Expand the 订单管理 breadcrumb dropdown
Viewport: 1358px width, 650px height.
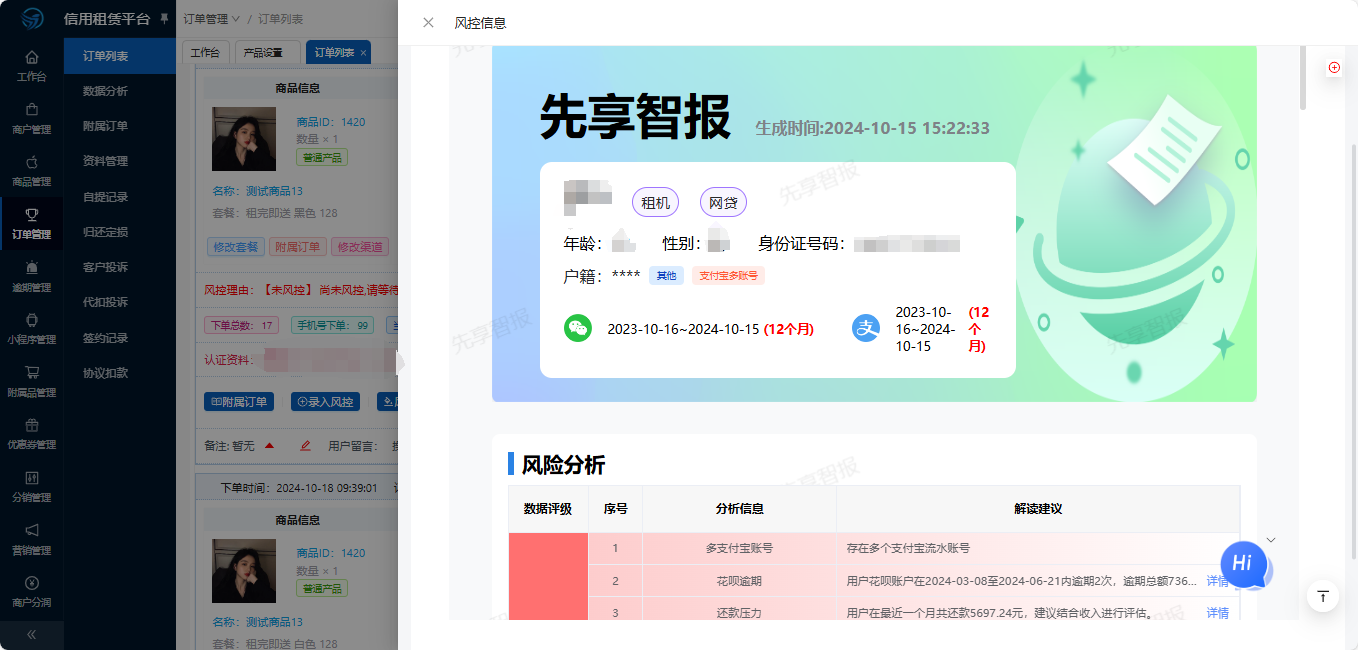211,19
